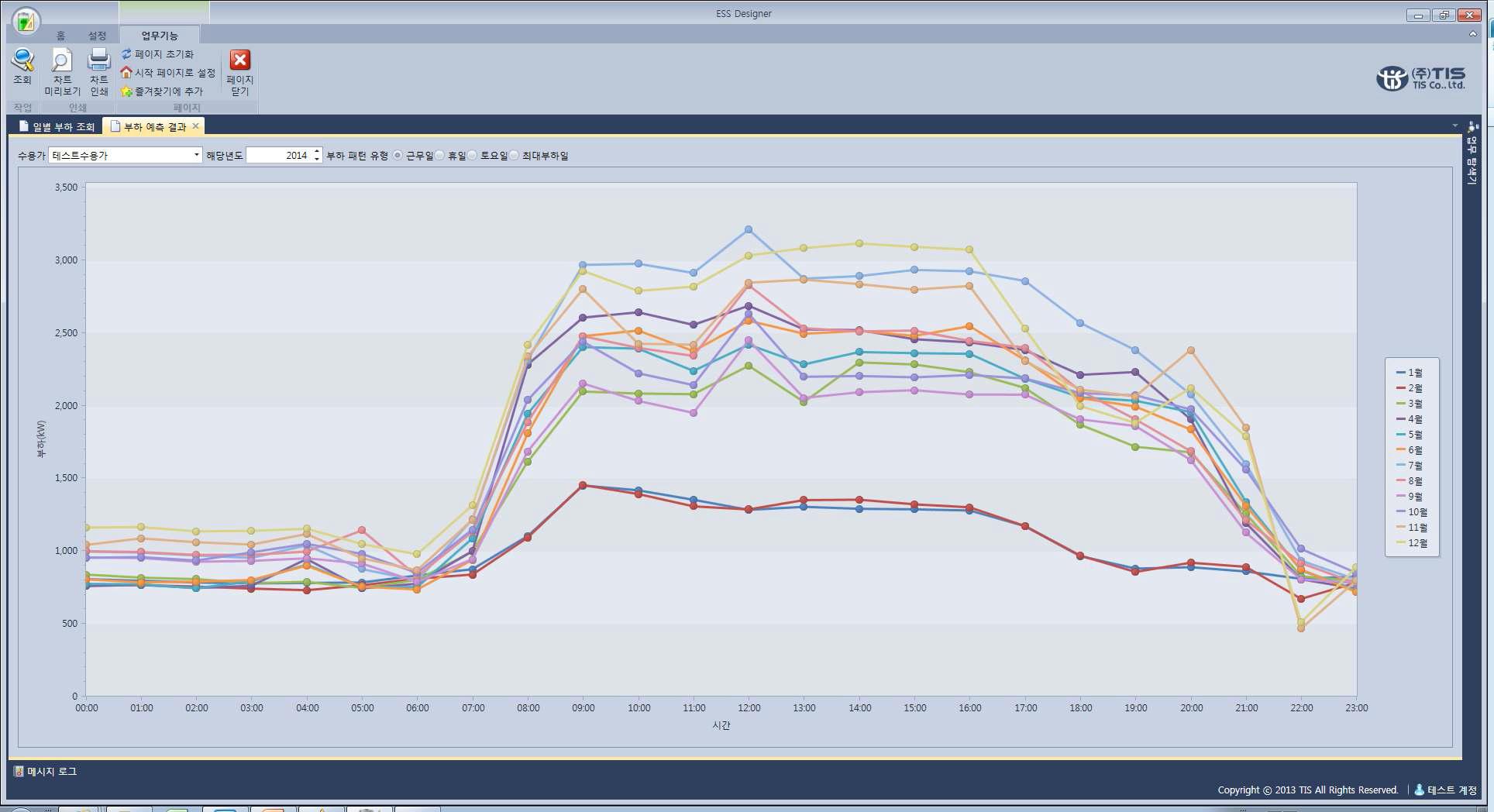Reset the page via 페이지 초기화
Screen dimensions: 1494x812
(x=158, y=54)
